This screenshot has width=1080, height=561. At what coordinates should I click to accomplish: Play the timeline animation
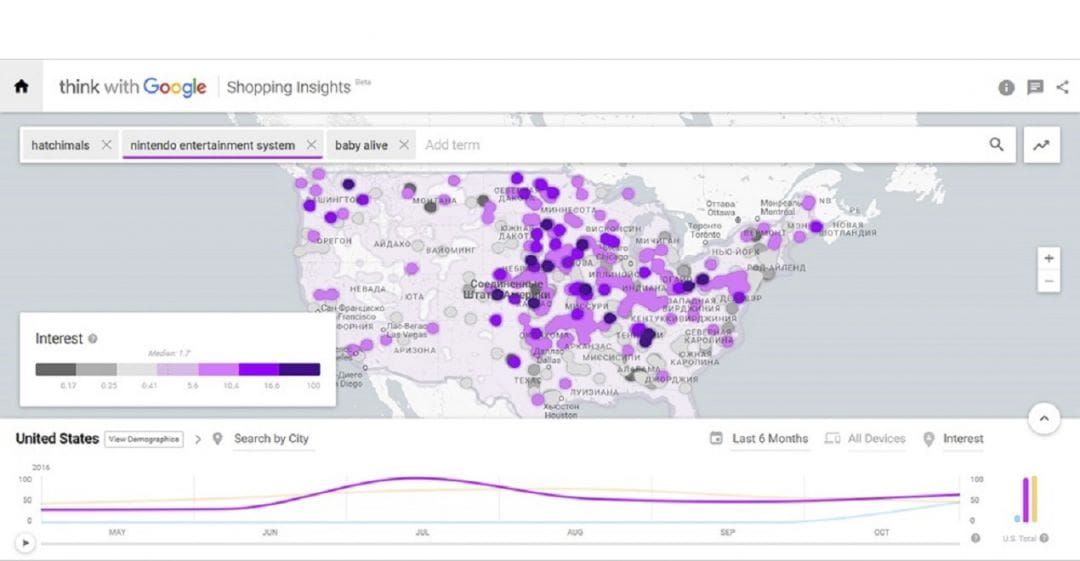click(x=25, y=543)
